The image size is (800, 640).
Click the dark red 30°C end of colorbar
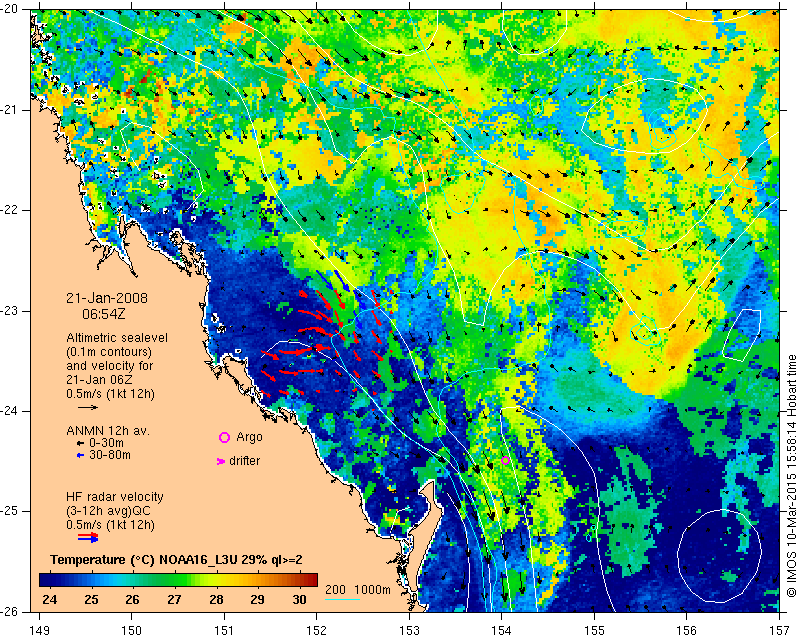point(308,579)
